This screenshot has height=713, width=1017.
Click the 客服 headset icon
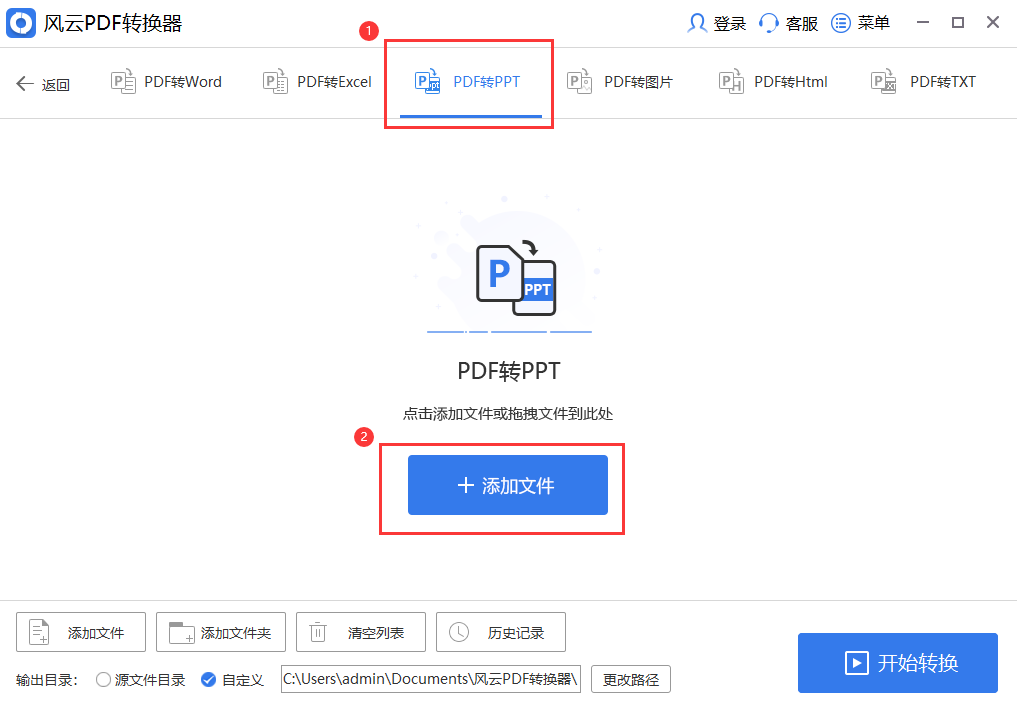769,23
